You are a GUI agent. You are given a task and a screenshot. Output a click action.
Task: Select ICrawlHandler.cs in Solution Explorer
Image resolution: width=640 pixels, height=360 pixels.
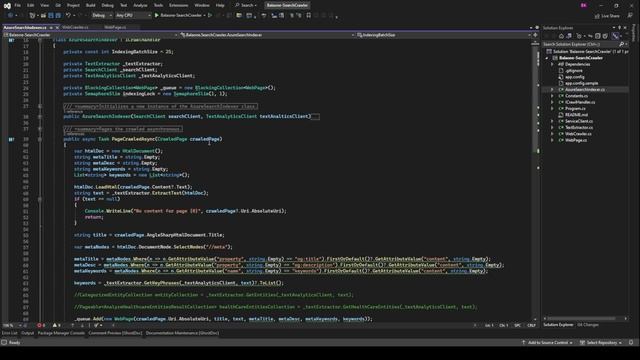(580, 102)
